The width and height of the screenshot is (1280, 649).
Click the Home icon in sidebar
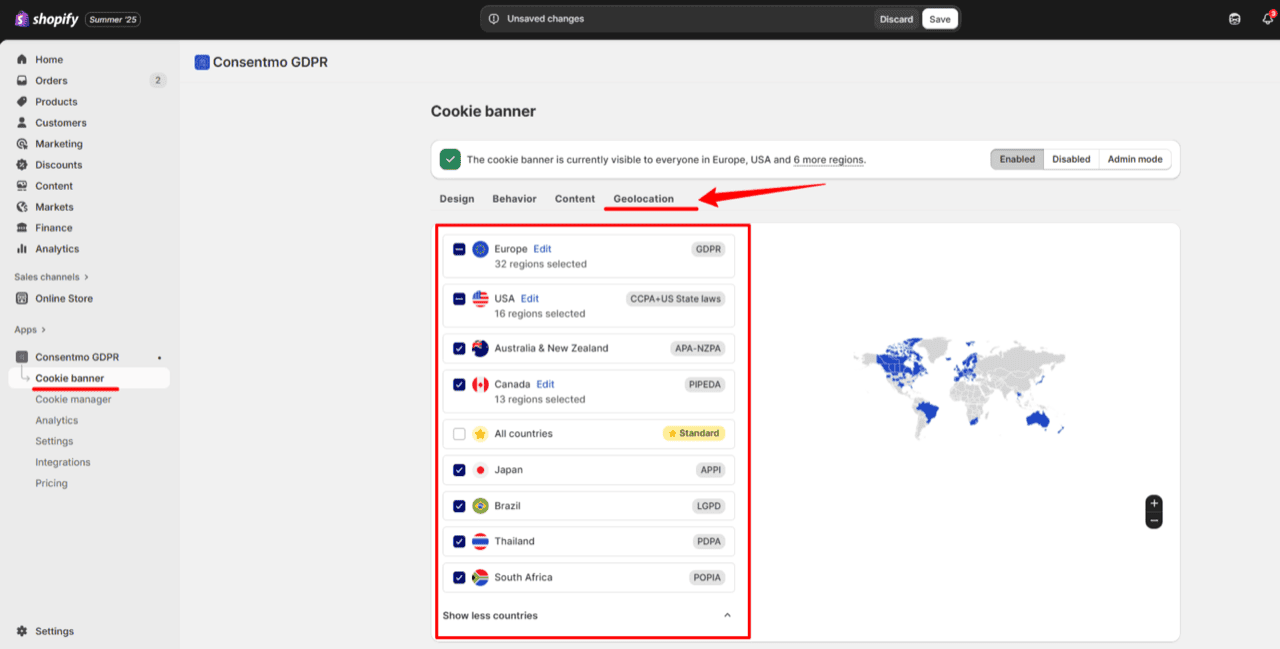(22, 60)
